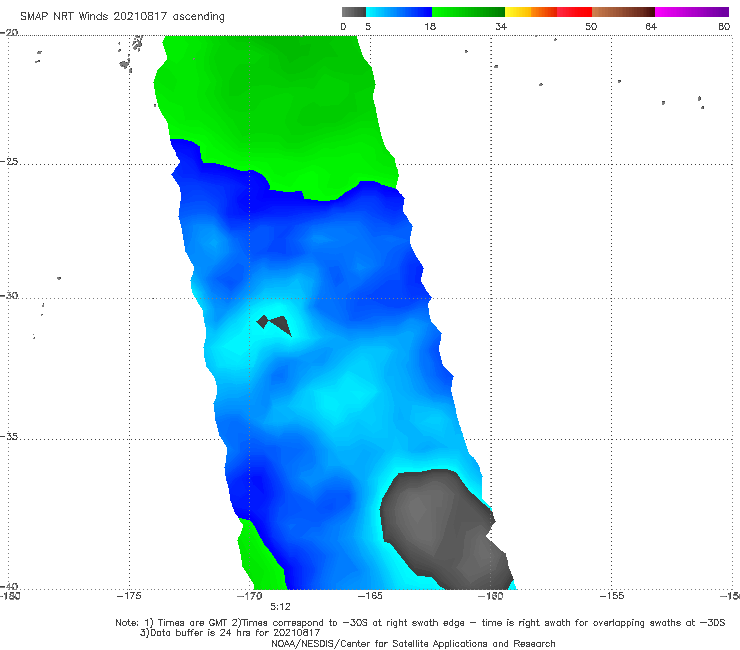Click the note line beginning "Times are GMT"
The width and height of the screenshot is (740, 650).
click(420, 623)
